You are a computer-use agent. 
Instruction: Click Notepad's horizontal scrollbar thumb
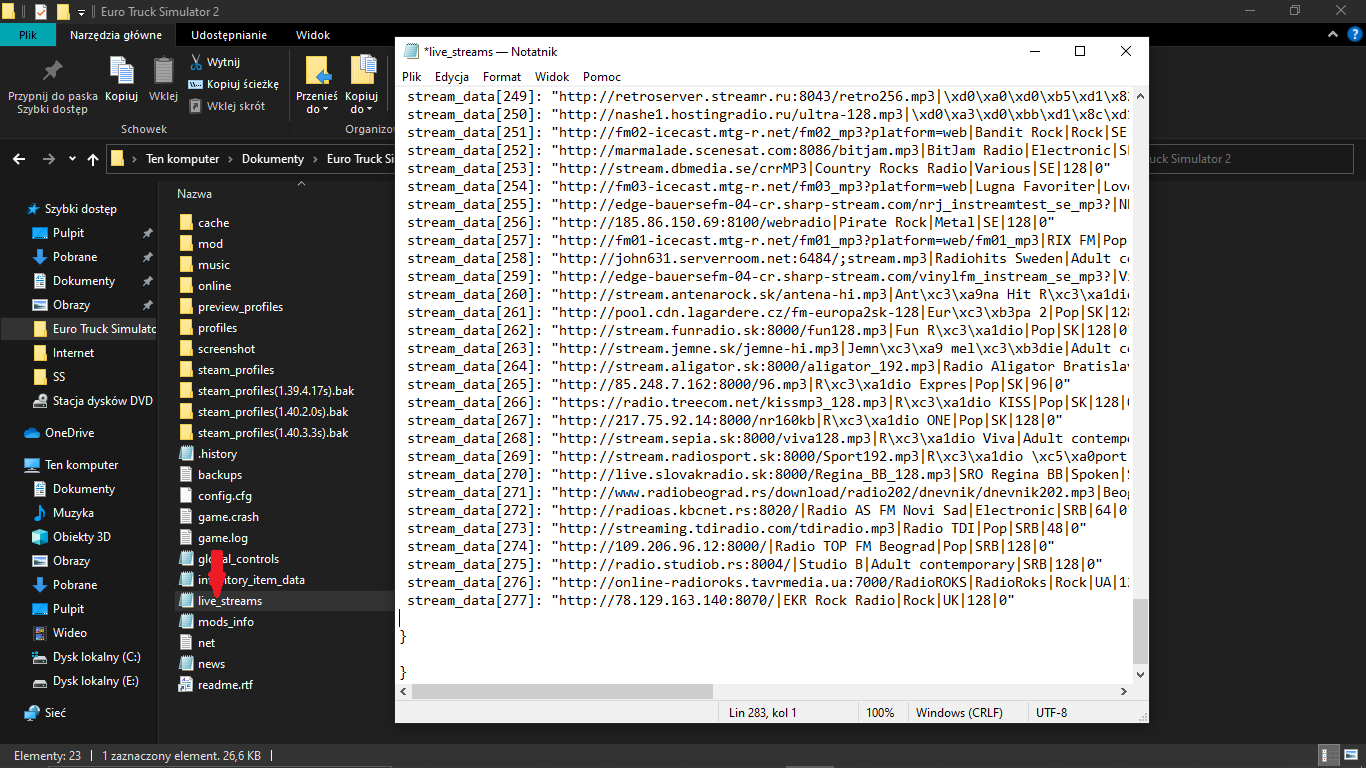(562, 691)
